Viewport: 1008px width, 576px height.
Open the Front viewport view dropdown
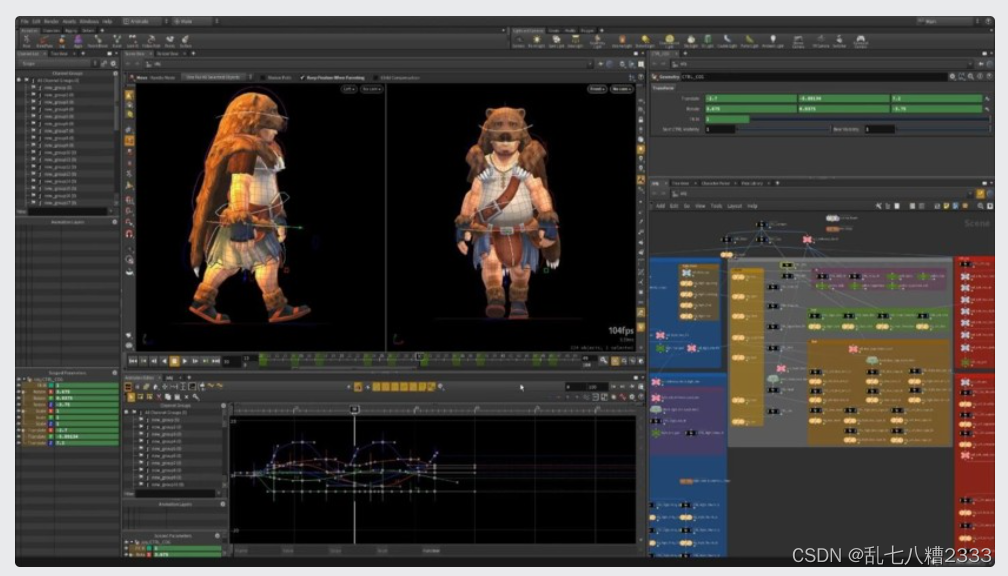click(x=596, y=89)
